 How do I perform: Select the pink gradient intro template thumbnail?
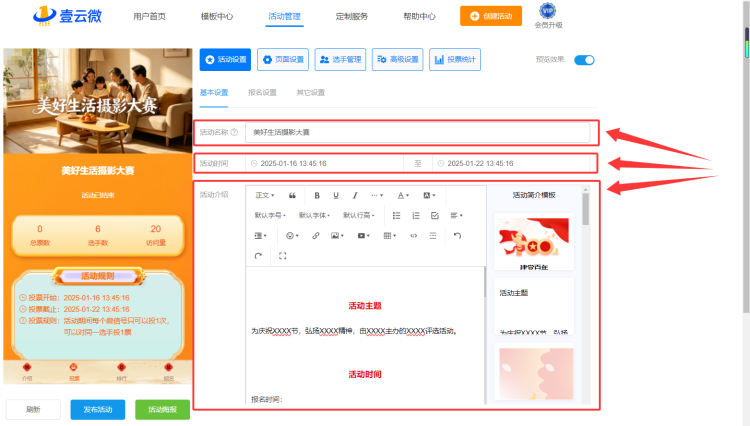[x=534, y=371]
